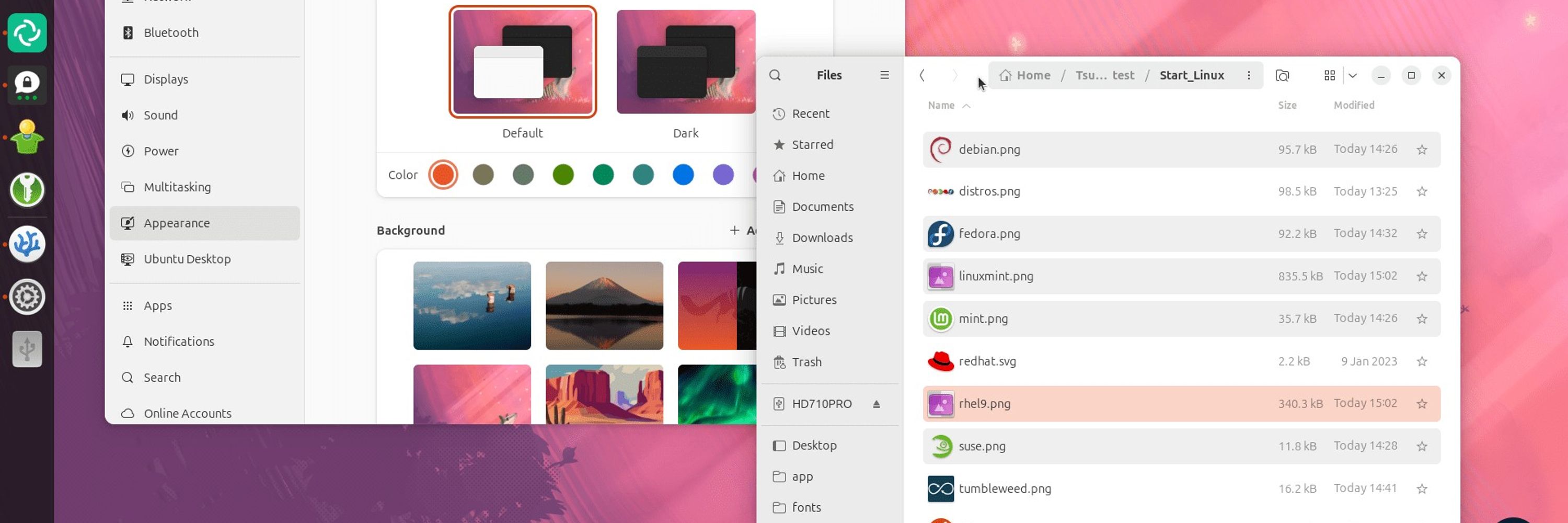The width and height of the screenshot is (1568, 523).
Task: Open Trash in Files sidebar
Action: coord(829,362)
